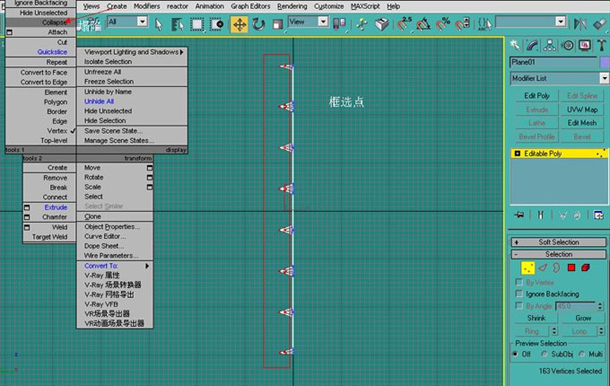
Task: Click the Mirror tool icon
Action: click(x=580, y=25)
